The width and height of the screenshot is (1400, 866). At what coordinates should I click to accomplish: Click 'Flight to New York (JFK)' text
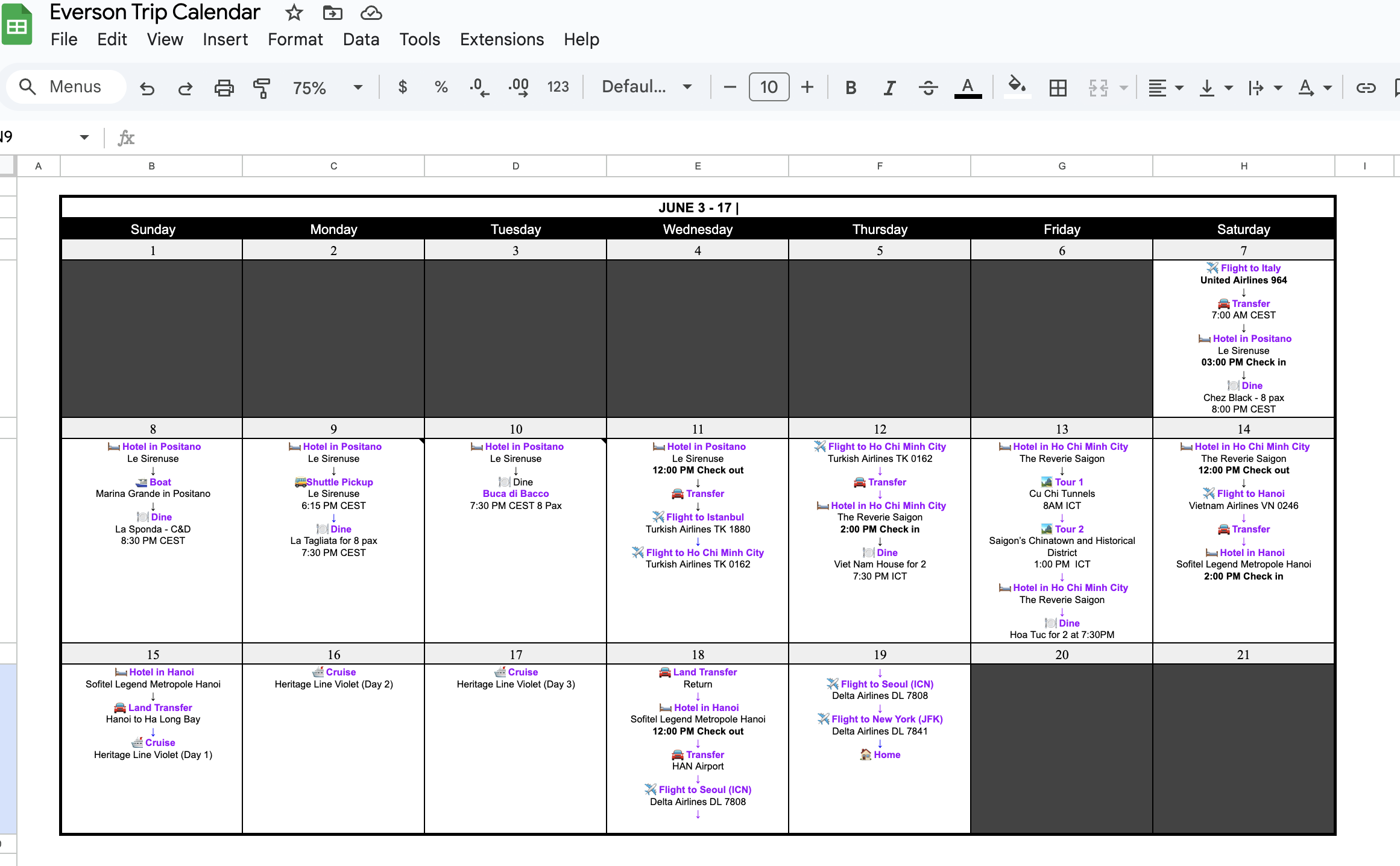point(887,719)
